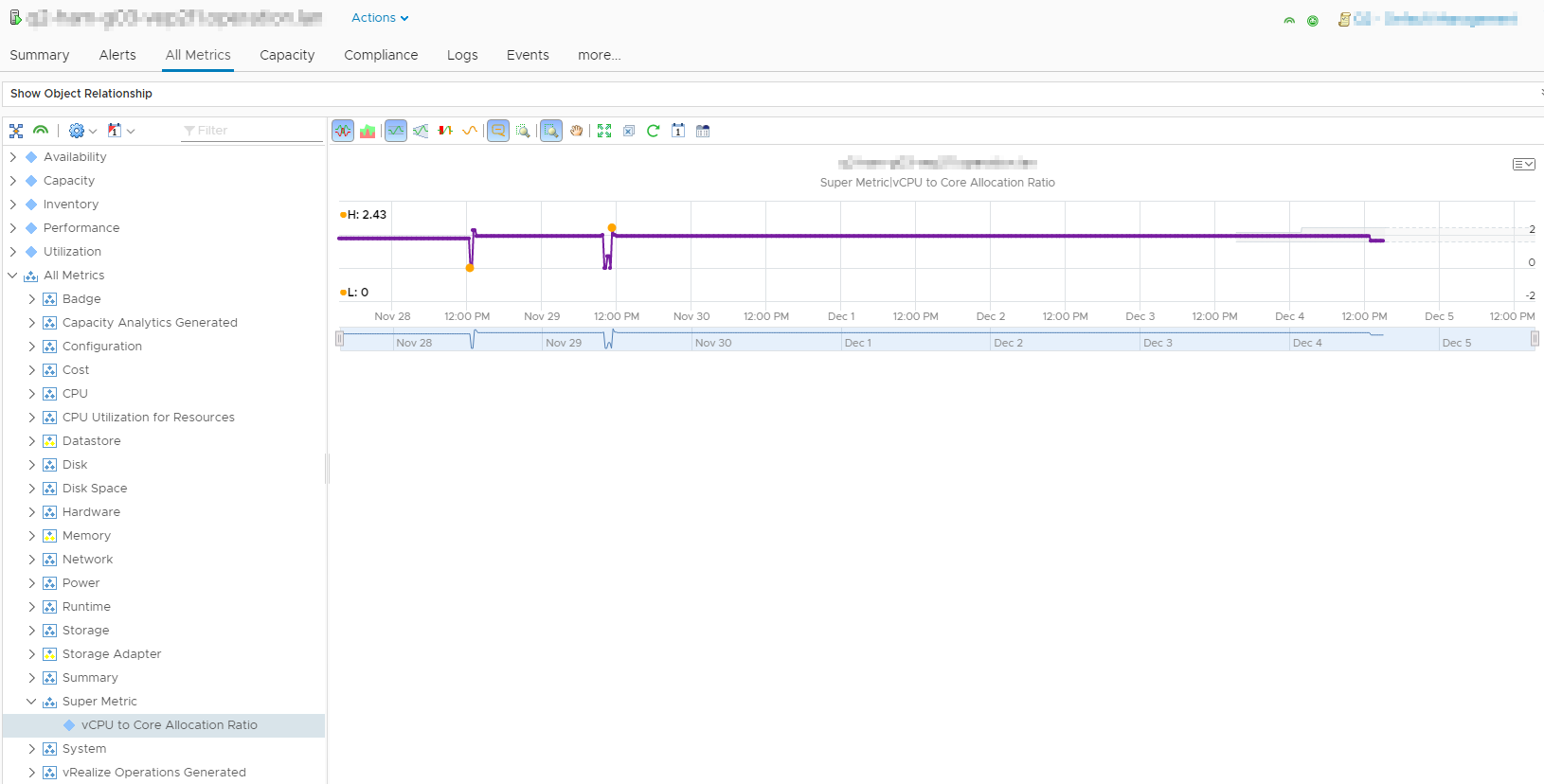Image resolution: width=1544 pixels, height=784 pixels.
Task: Click the stacked chart icon
Action: pyautogui.click(x=368, y=131)
